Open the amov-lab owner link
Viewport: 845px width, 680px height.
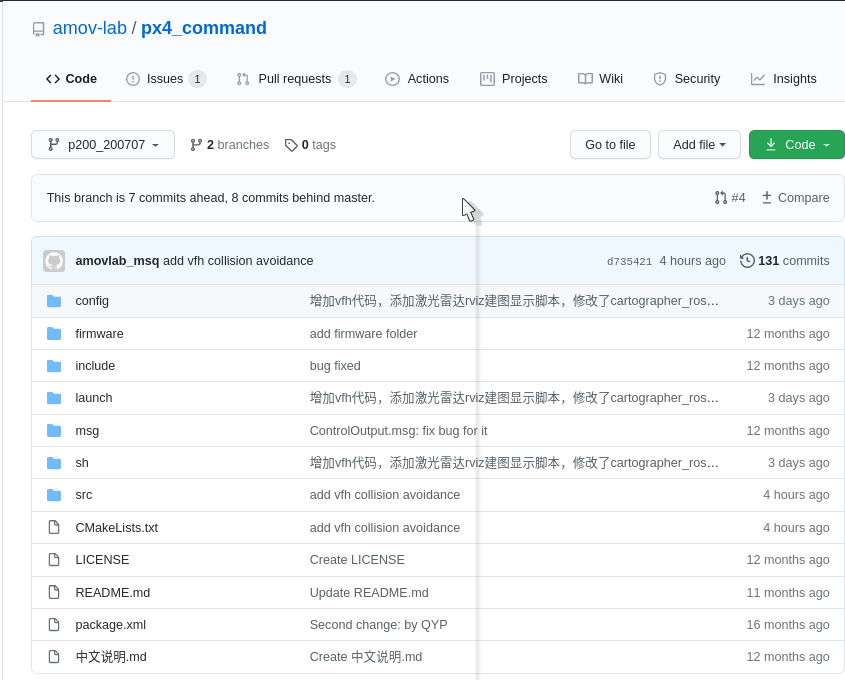(x=89, y=28)
